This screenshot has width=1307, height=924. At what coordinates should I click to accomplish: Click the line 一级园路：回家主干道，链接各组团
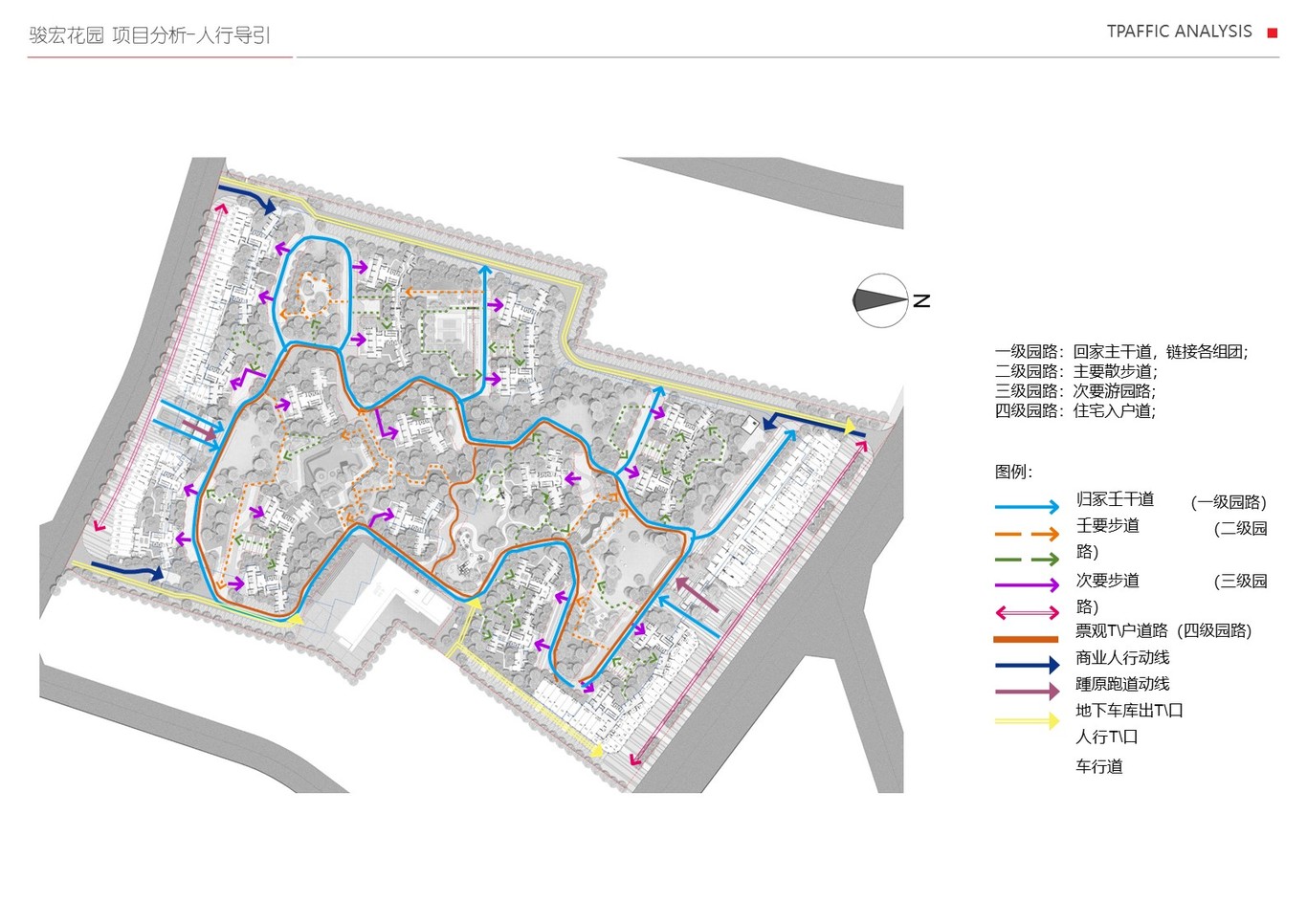tap(1121, 352)
